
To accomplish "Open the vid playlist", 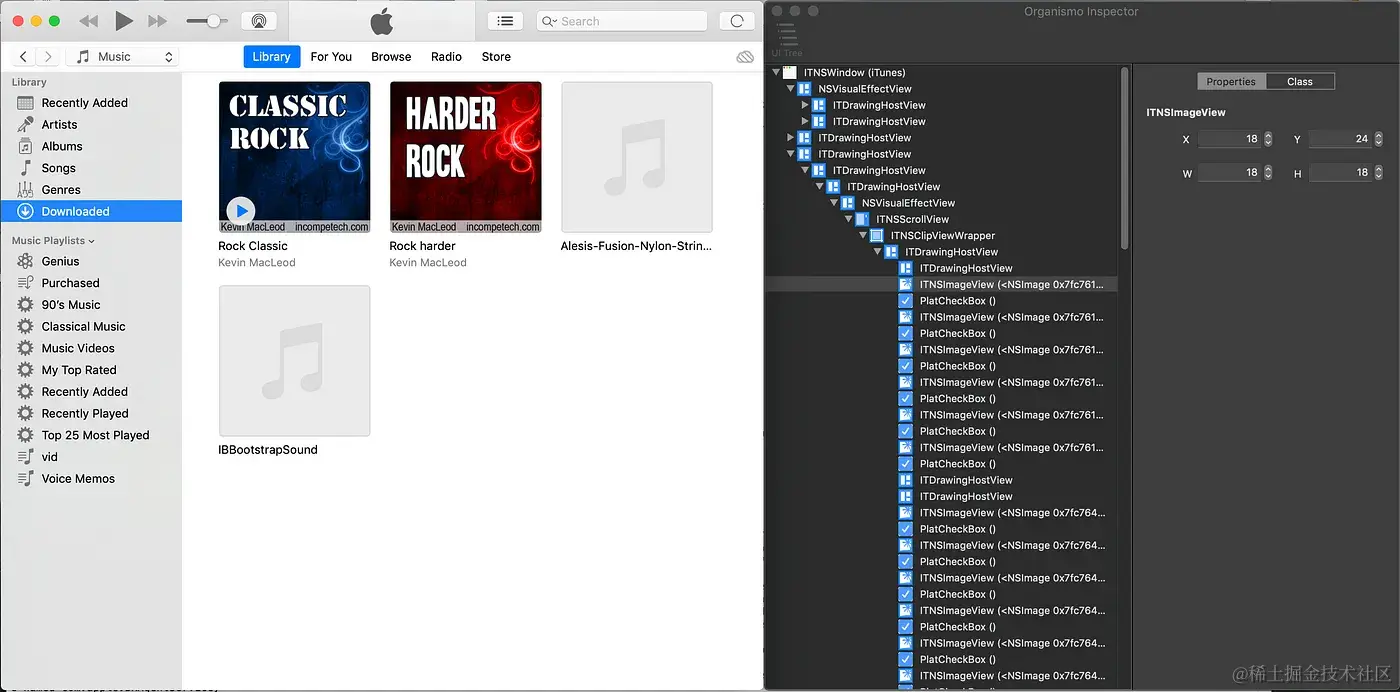I will point(91,457).
